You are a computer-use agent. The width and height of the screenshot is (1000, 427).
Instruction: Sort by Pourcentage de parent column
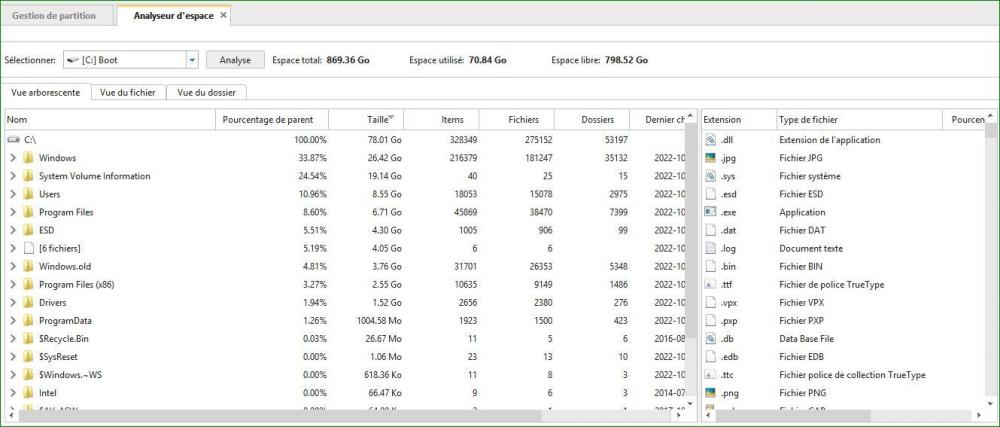[x=267, y=120]
